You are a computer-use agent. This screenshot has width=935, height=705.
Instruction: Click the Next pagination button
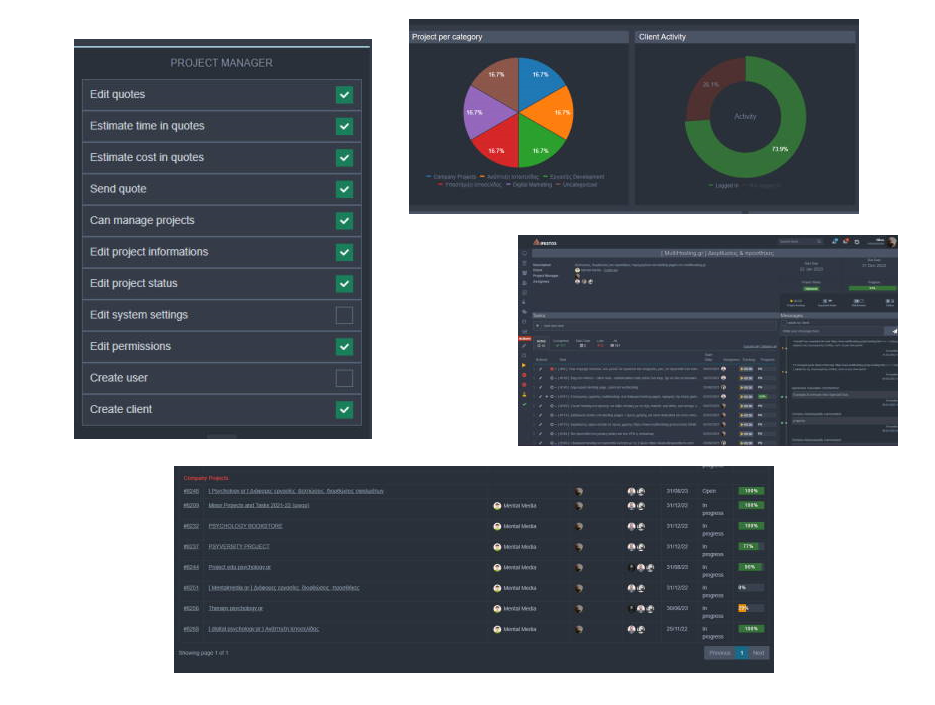click(x=758, y=653)
